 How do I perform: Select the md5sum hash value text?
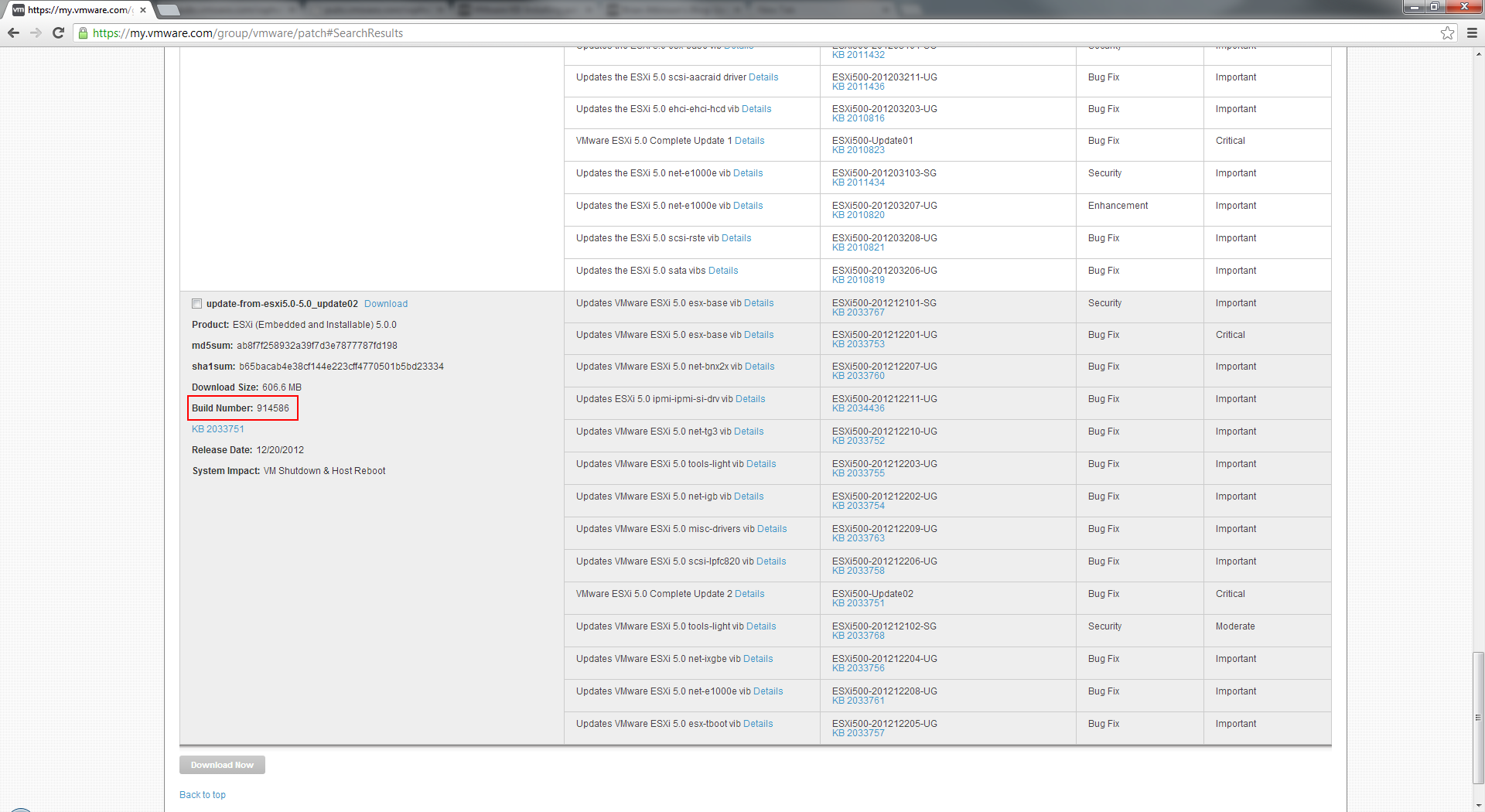coord(317,346)
